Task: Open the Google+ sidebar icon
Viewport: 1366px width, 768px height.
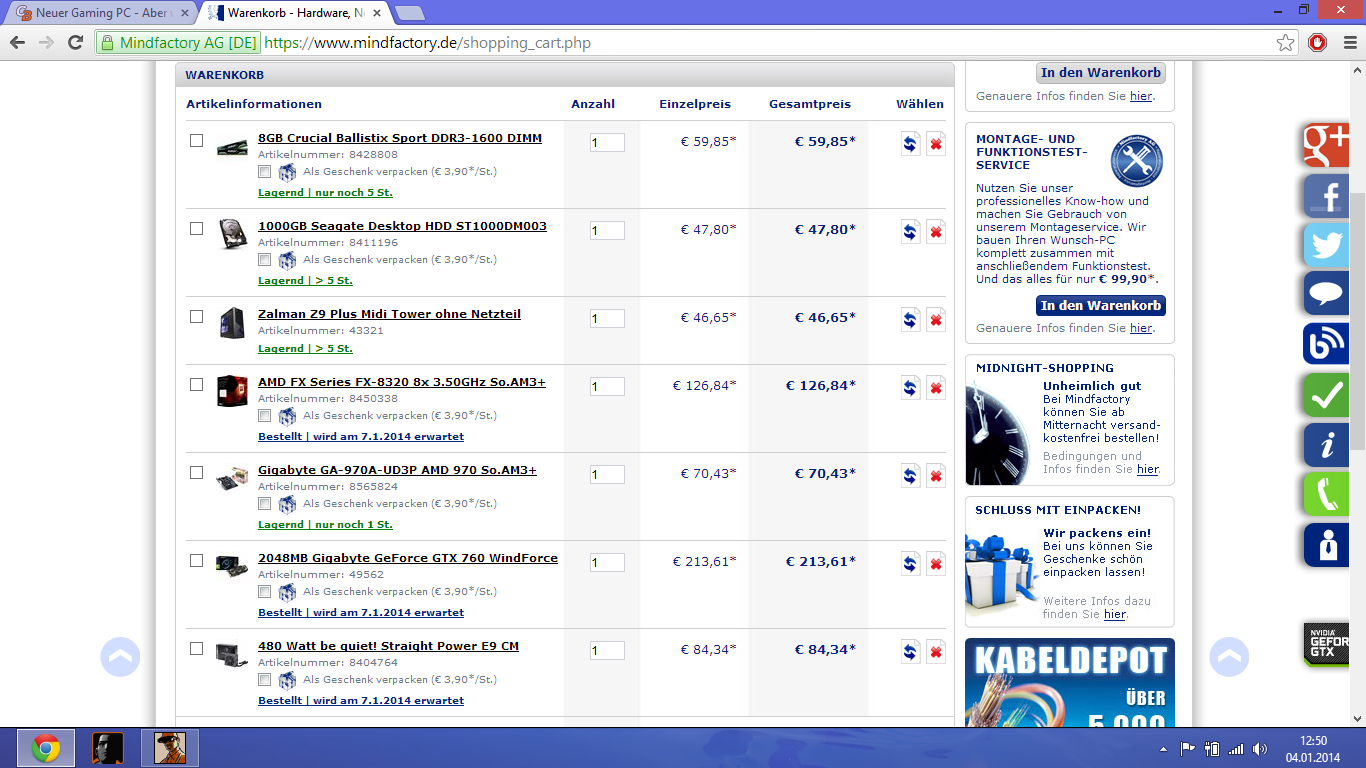Action: coord(1327,146)
